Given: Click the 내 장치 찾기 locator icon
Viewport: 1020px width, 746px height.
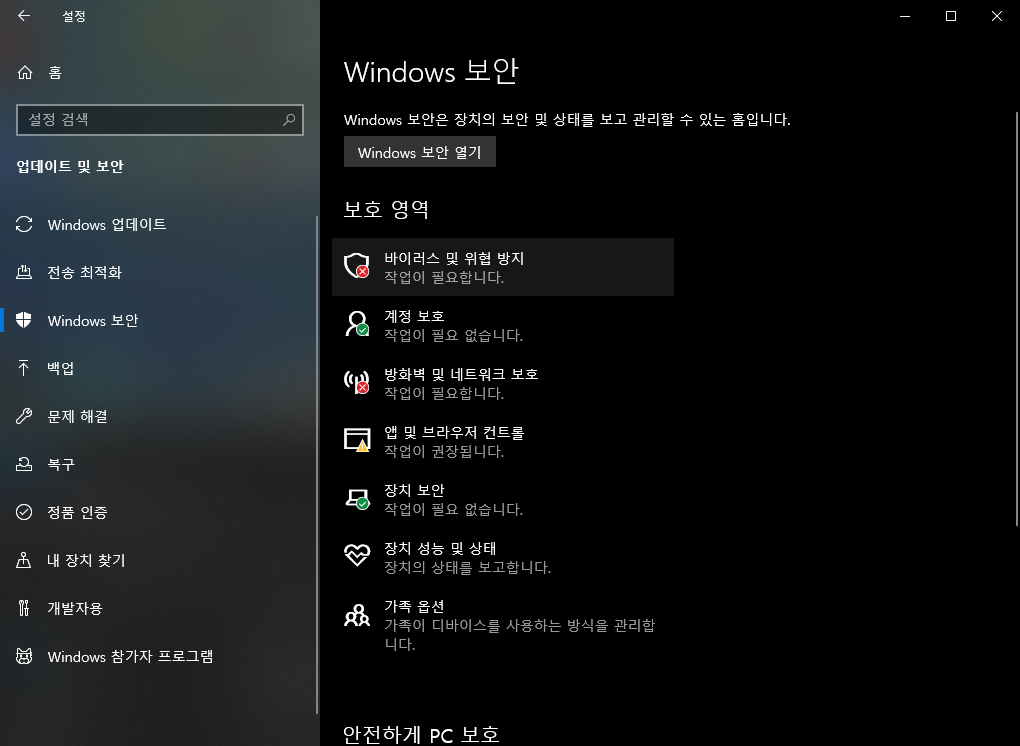Looking at the screenshot, I should point(24,560).
